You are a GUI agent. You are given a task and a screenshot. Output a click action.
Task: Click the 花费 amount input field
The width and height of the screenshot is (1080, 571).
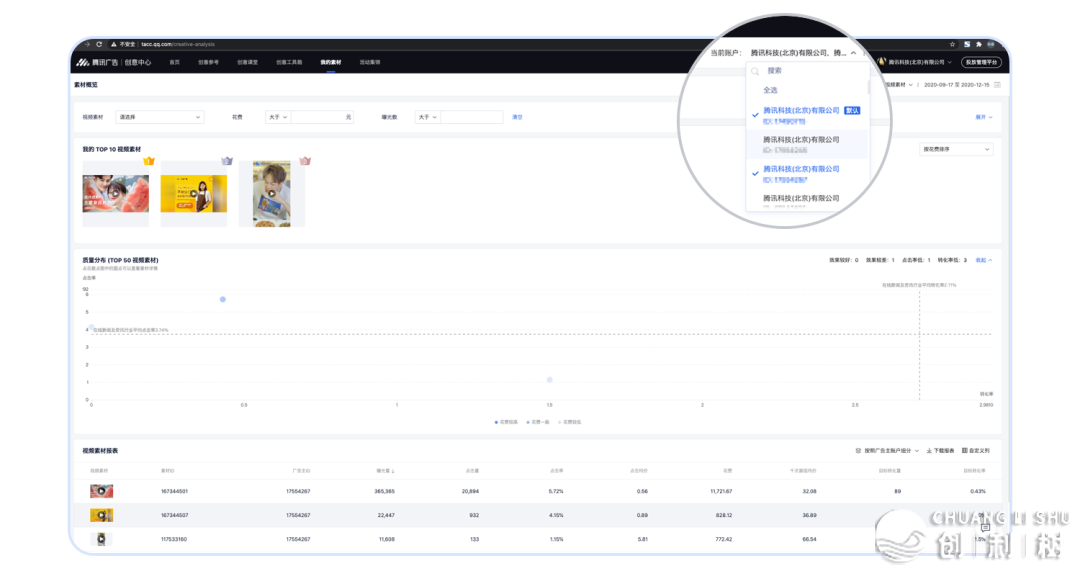coord(320,117)
